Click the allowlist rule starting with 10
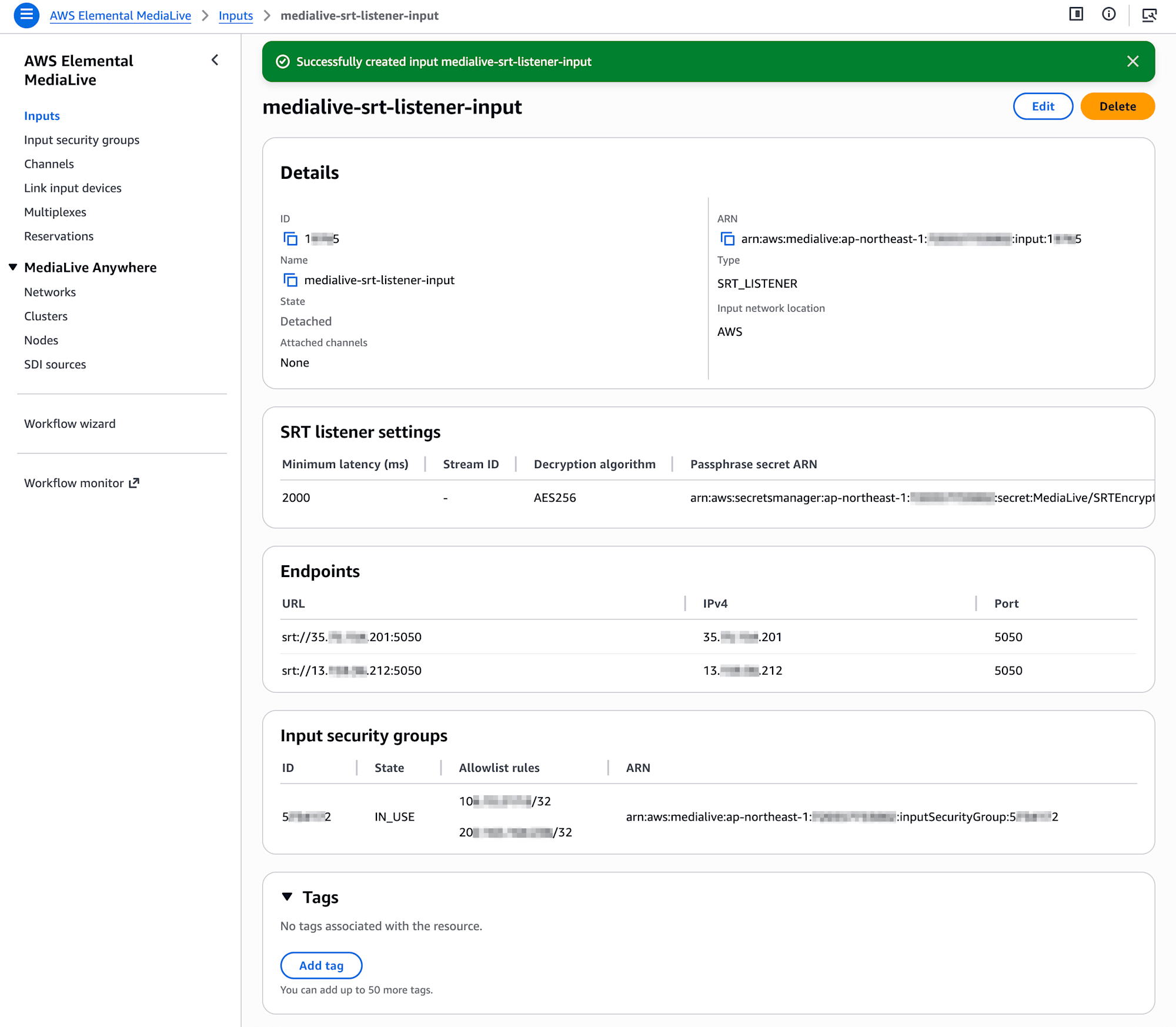1176x1027 pixels. (505, 801)
